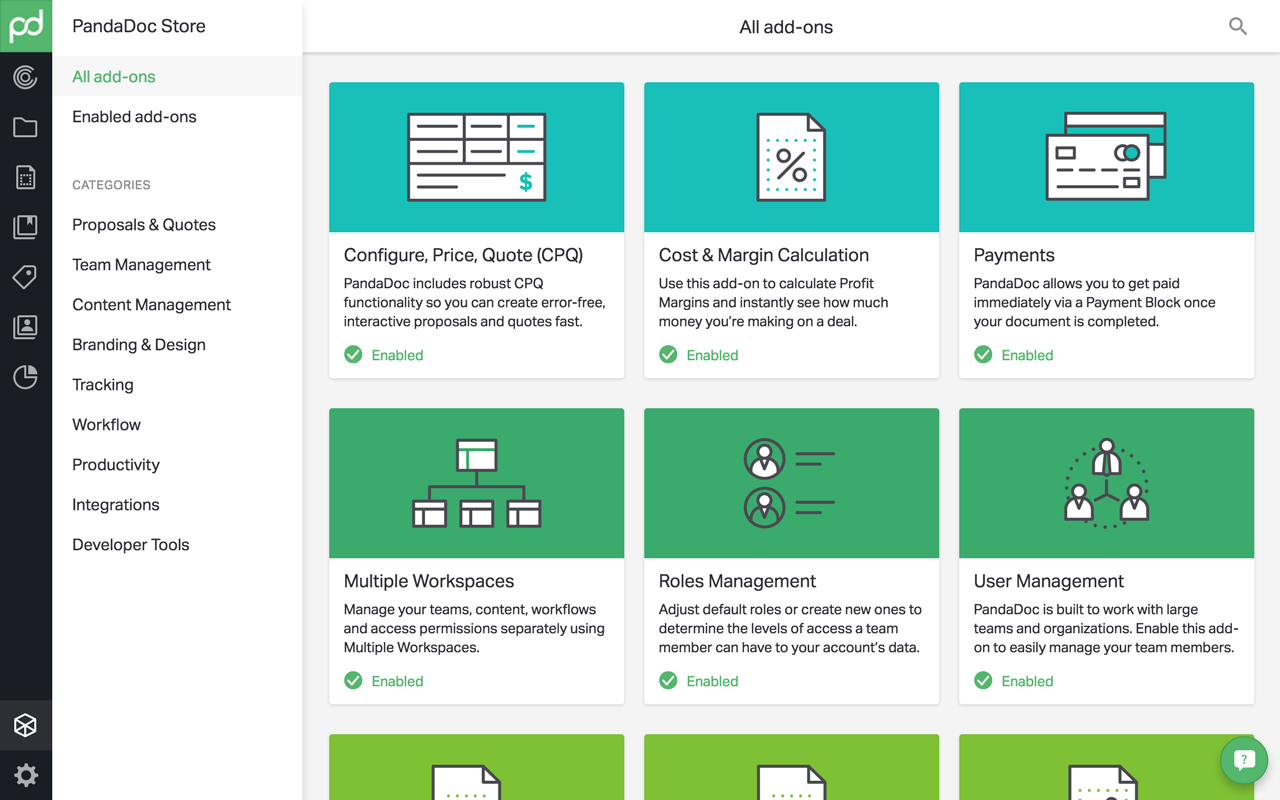Click the "All add-ons" page header title
The width and height of the screenshot is (1280, 800).
tap(786, 27)
